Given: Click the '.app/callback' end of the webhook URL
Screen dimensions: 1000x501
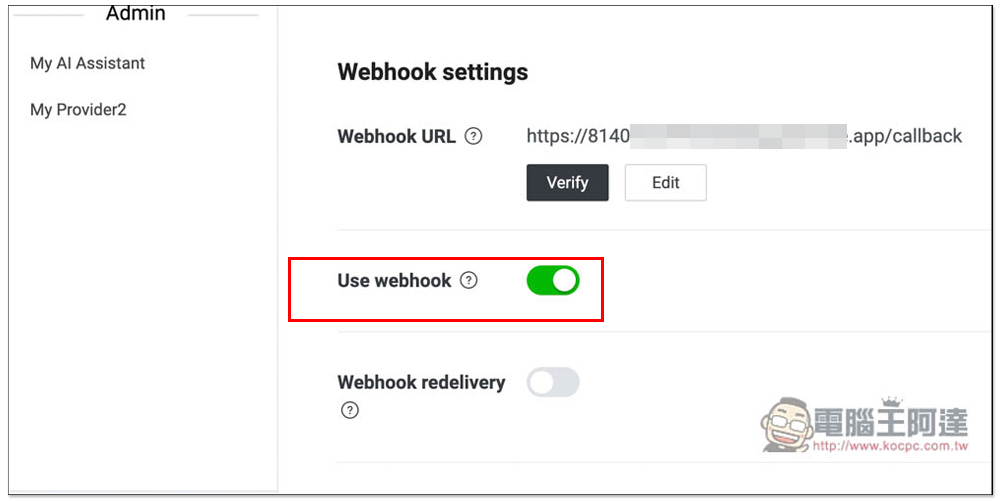Looking at the screenshot, I should [905, 137].
